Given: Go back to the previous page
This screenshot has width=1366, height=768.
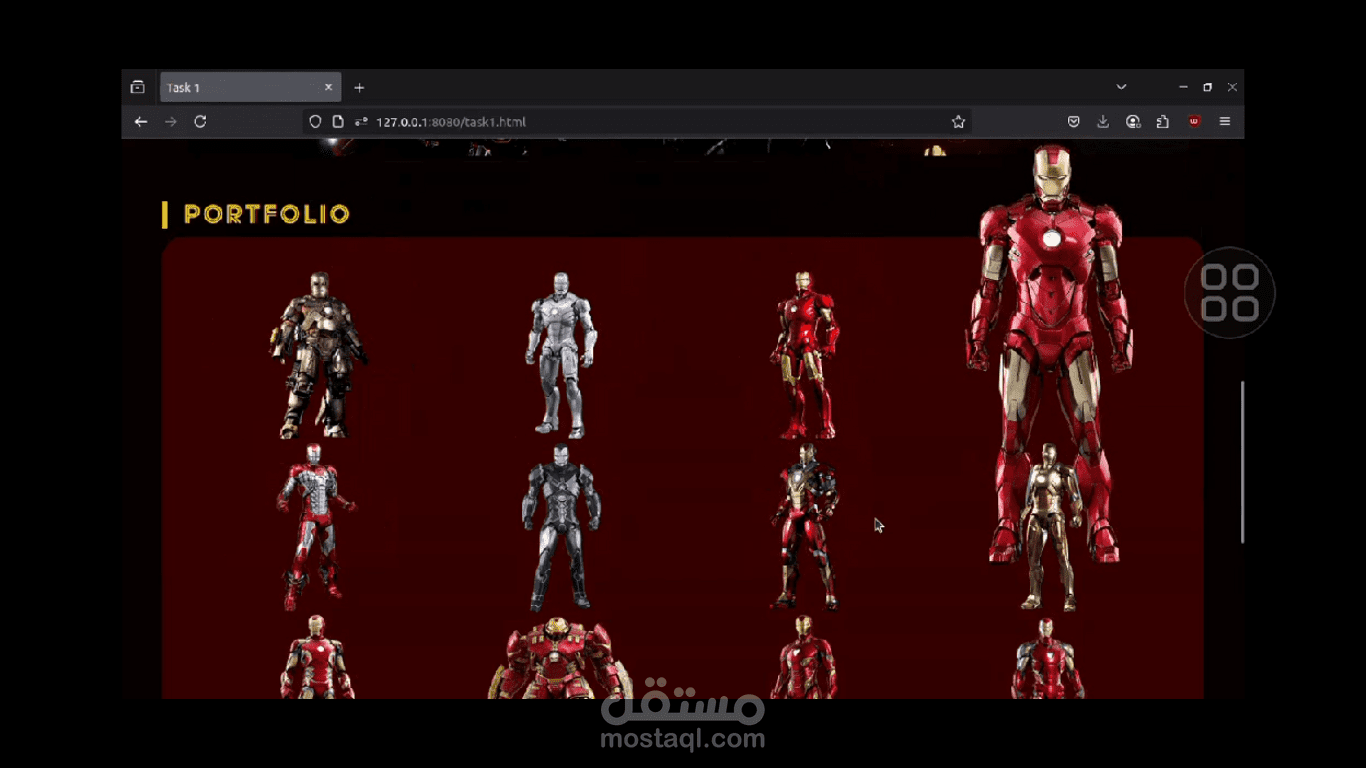Looking at the screenshot, I should (x=141, y=122).
